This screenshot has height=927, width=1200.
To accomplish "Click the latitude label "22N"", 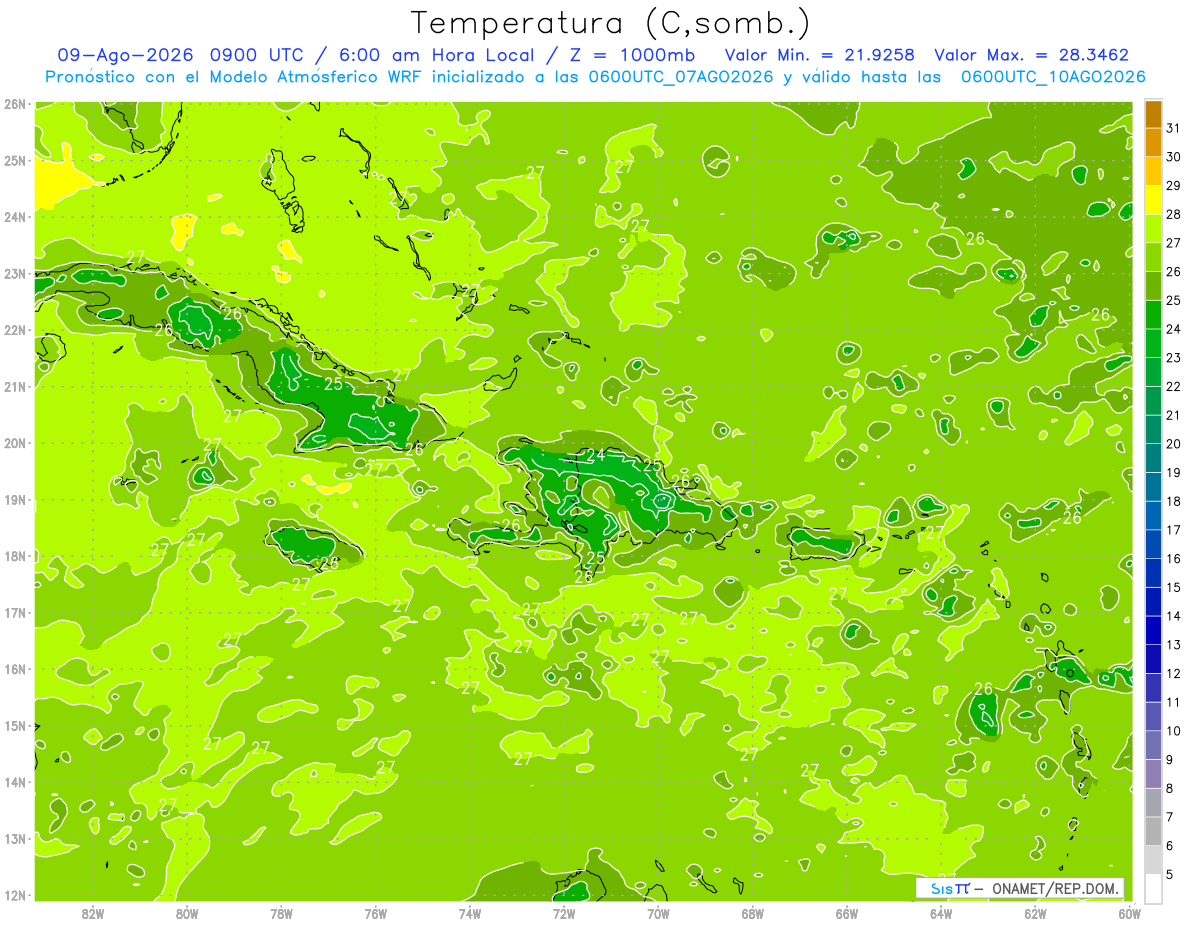I will click(15, 330).
